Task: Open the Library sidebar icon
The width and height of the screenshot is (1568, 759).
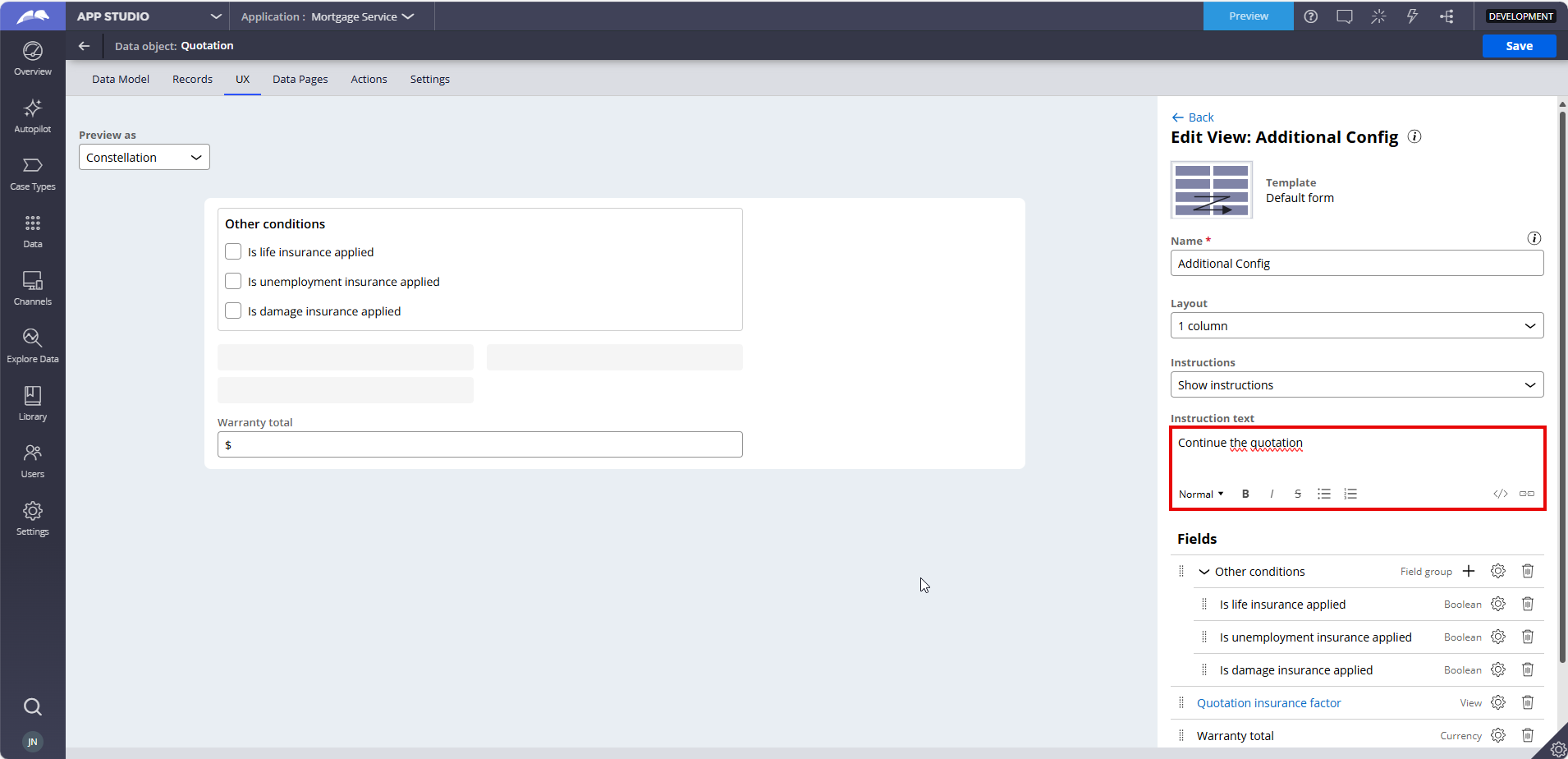Action: click(x=33, y=404)
